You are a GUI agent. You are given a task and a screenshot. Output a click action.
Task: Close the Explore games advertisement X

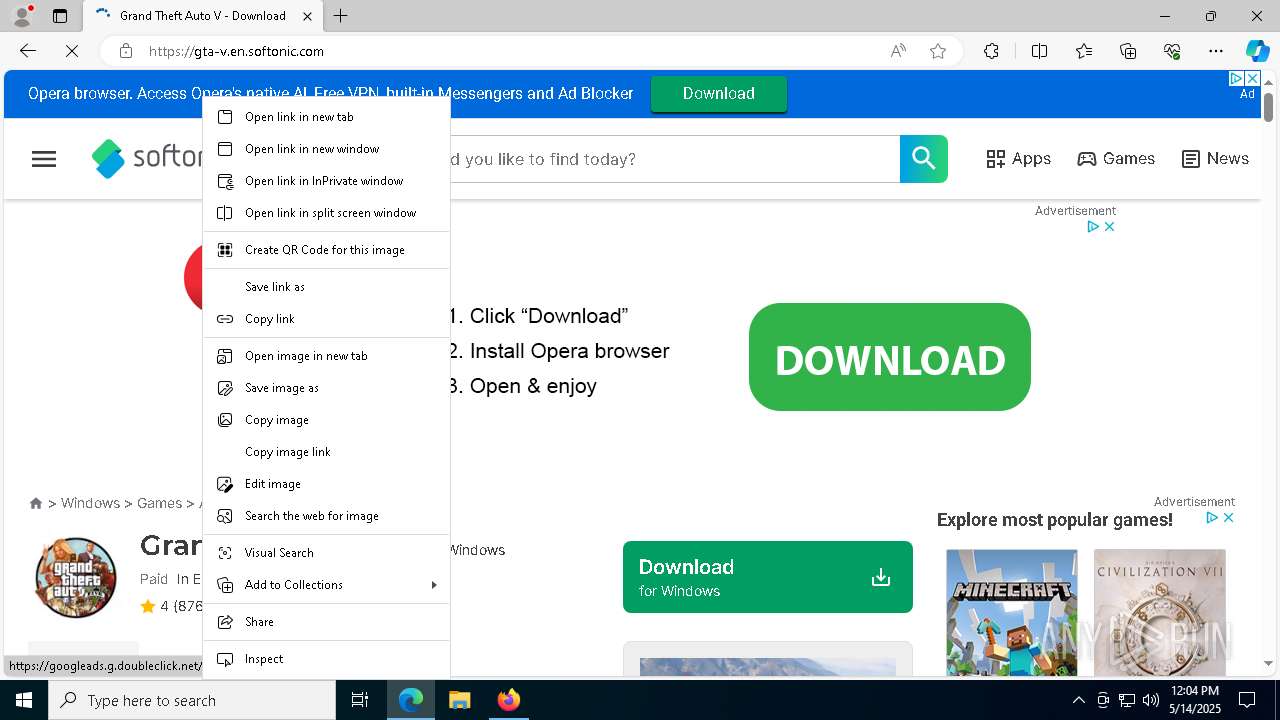(1229, 517)
